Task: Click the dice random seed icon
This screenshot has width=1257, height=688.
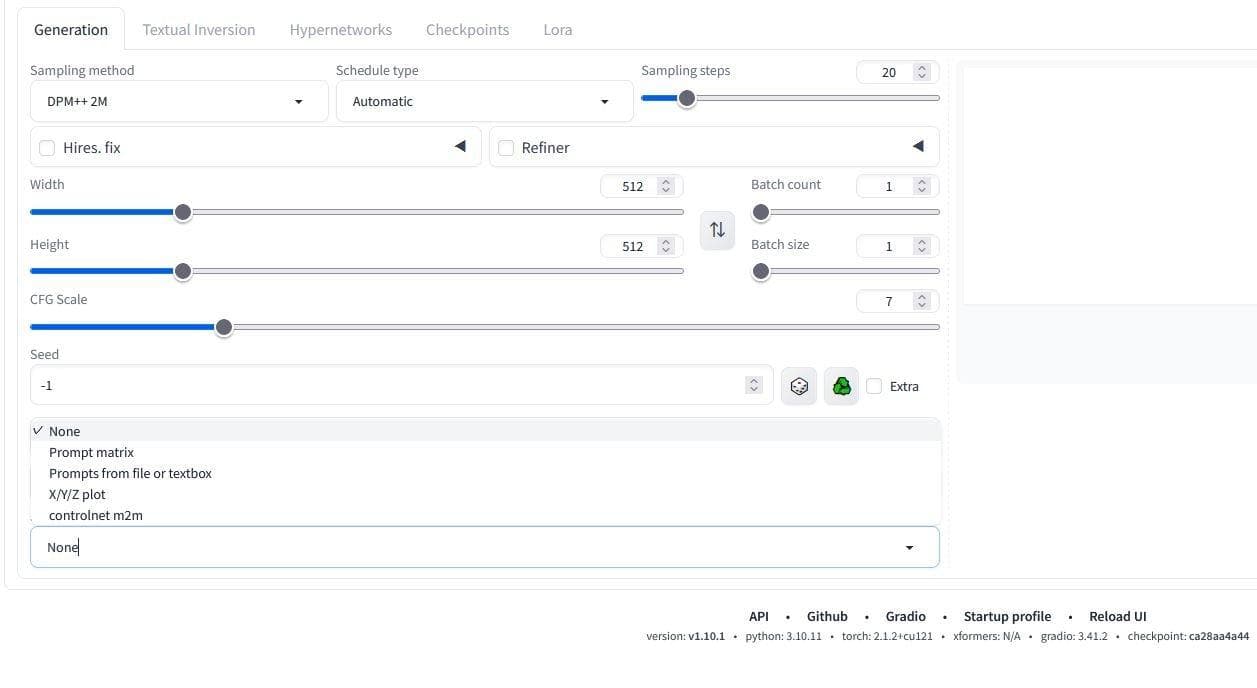Action: coord(799,386)
